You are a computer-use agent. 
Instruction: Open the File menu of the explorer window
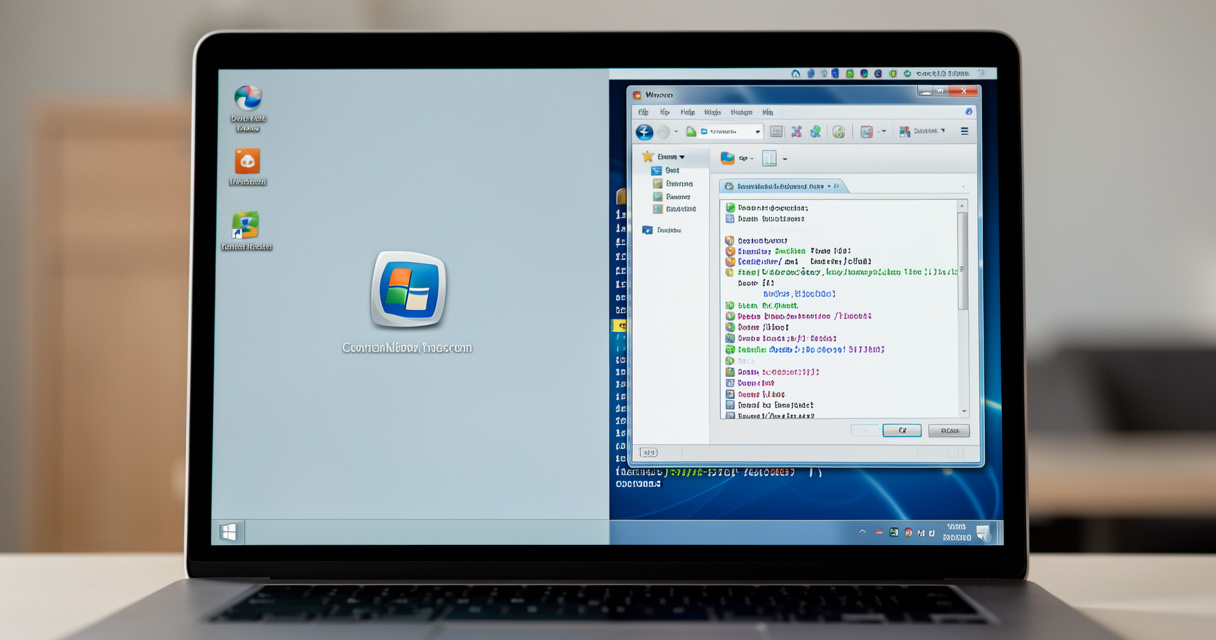click(x=643, y=112)
